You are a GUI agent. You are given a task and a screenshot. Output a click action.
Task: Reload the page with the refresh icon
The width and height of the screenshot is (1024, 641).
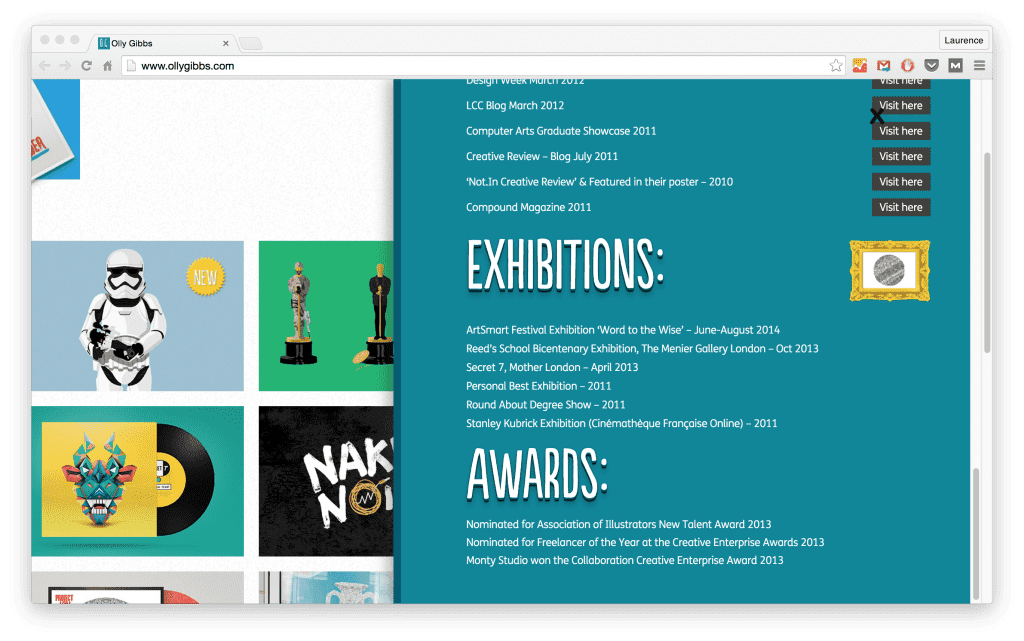tap(86, 66)
